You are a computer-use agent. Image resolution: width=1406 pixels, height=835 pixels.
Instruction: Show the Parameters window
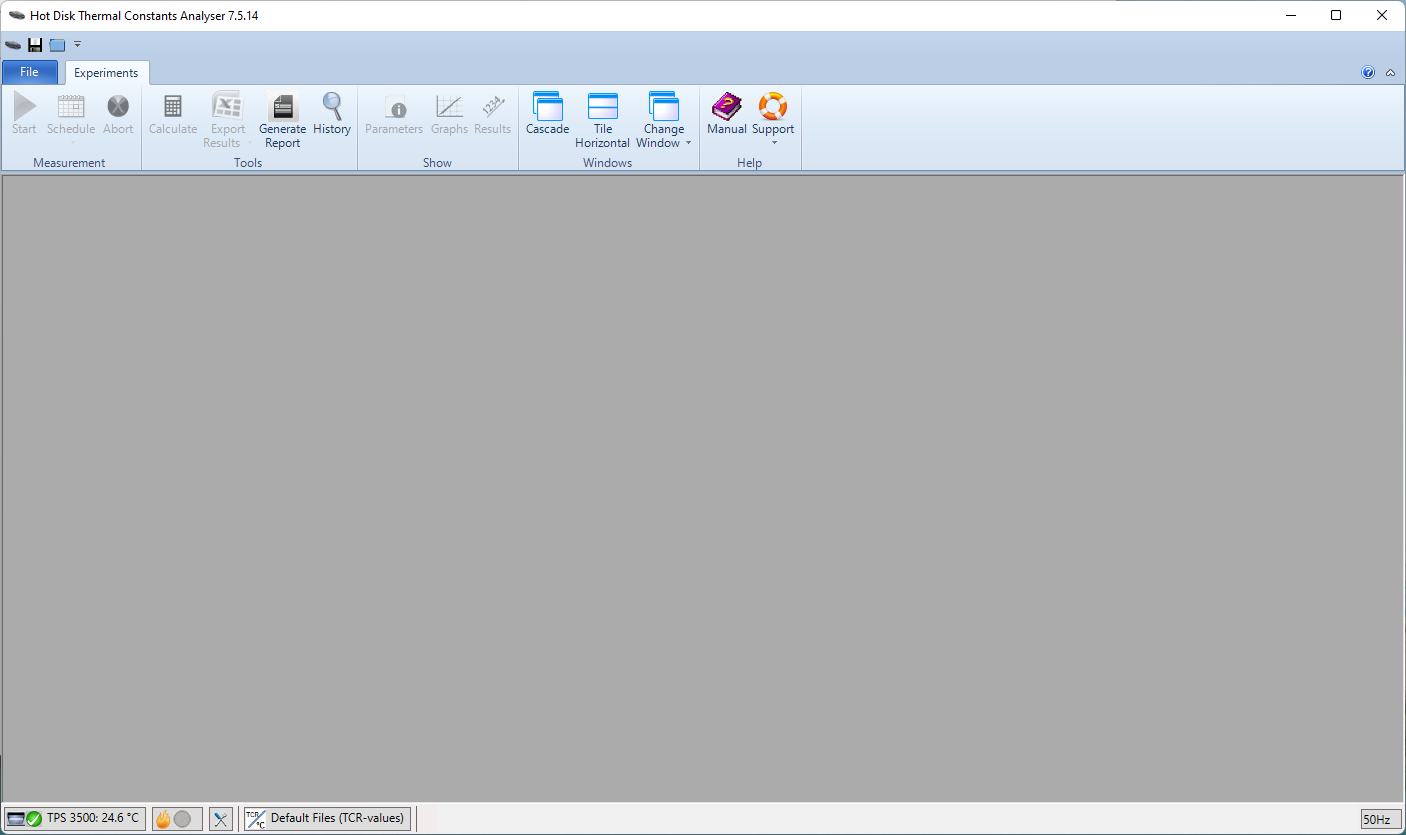tap(394, 115)
